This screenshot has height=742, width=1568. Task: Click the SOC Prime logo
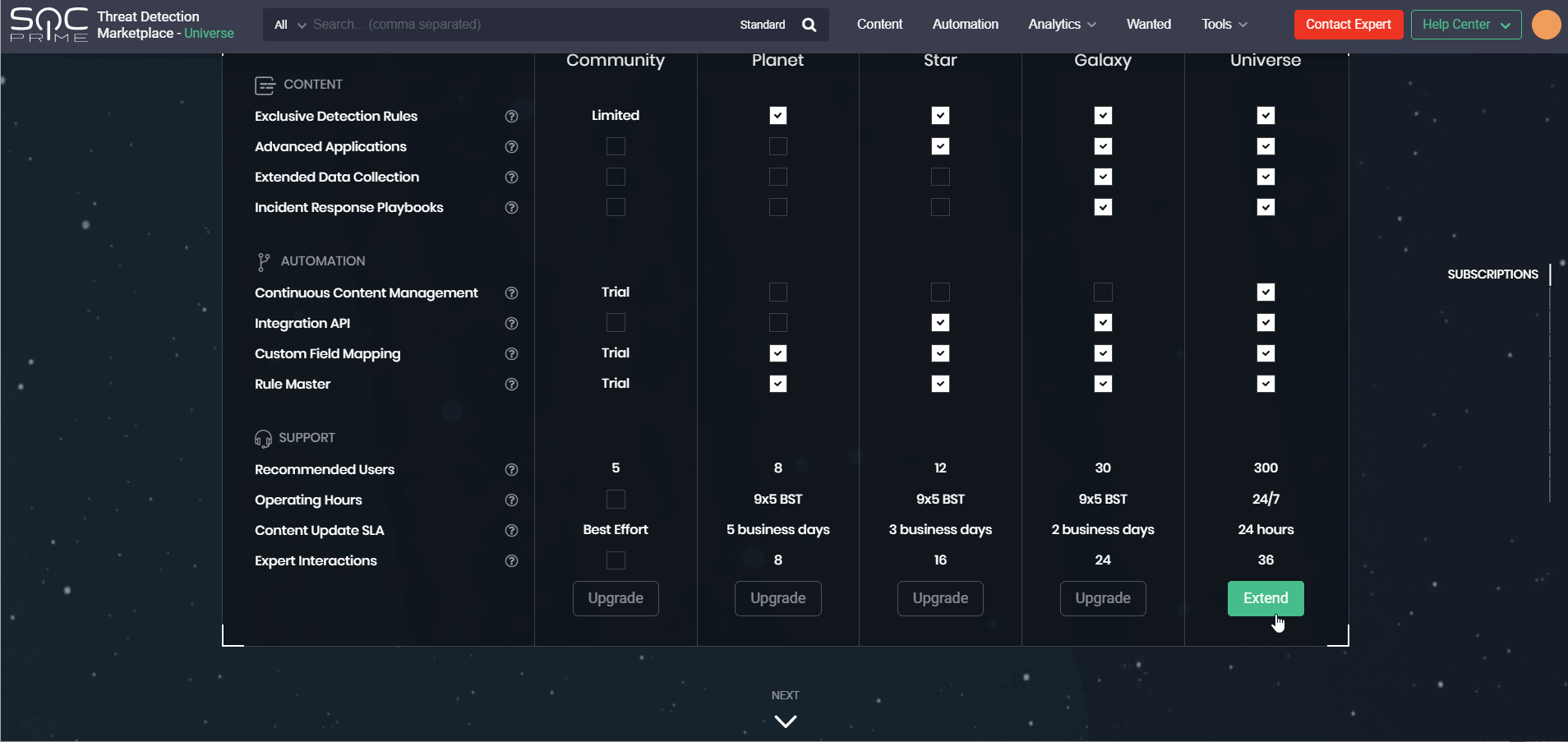(x=48, y=25)
